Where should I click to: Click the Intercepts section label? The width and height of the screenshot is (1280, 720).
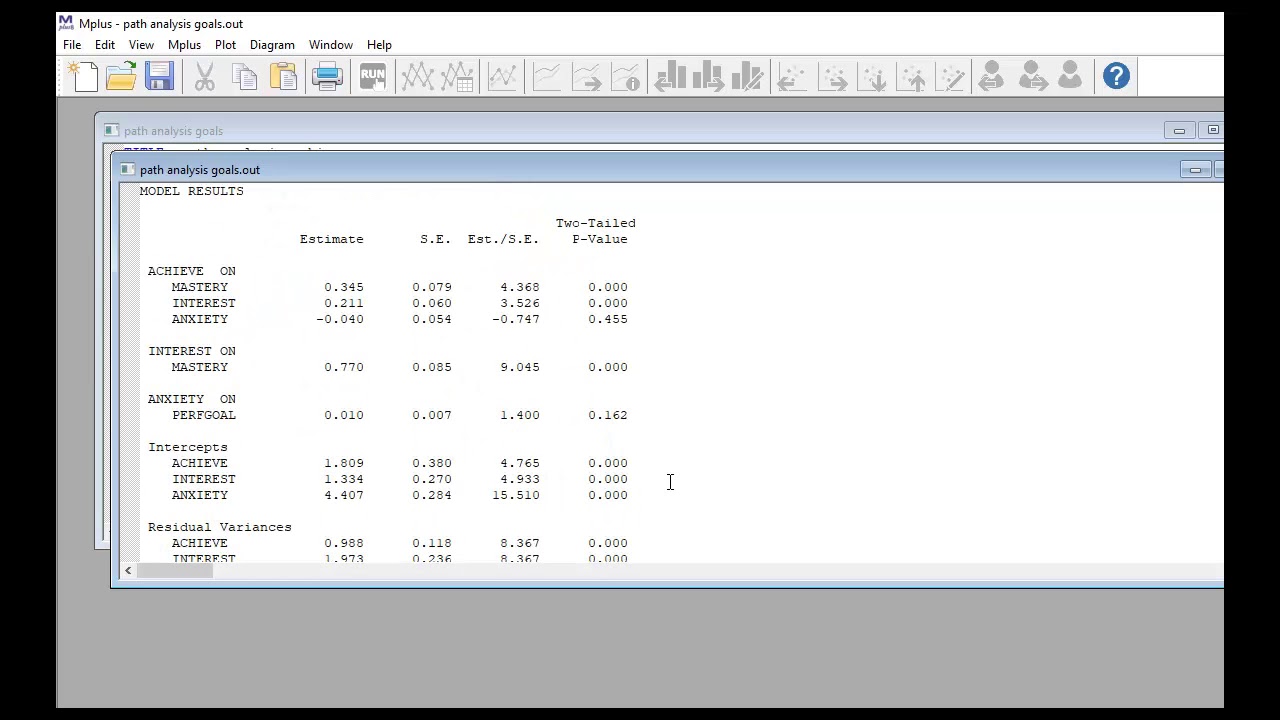tap(188, 447)
